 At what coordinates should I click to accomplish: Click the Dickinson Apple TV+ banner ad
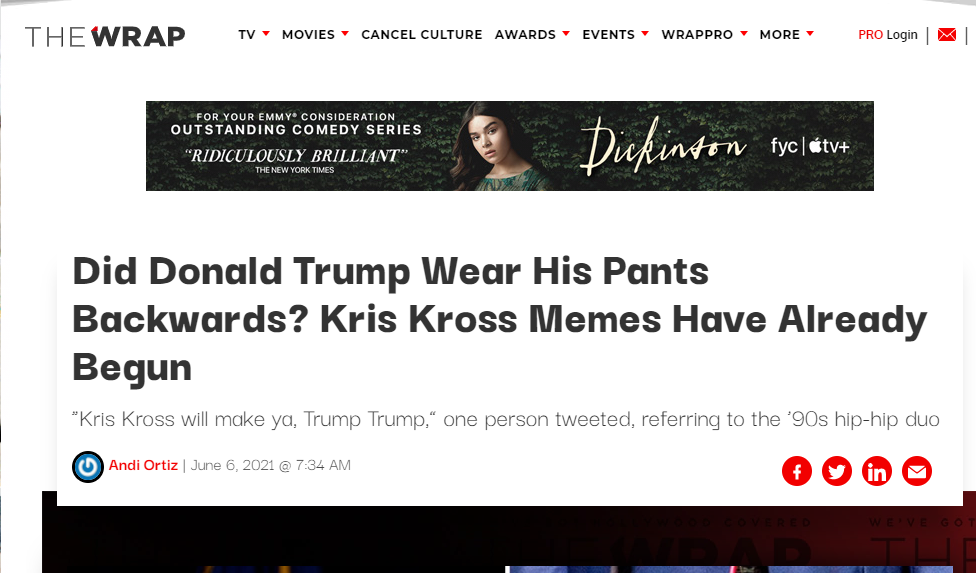(510, 146)
